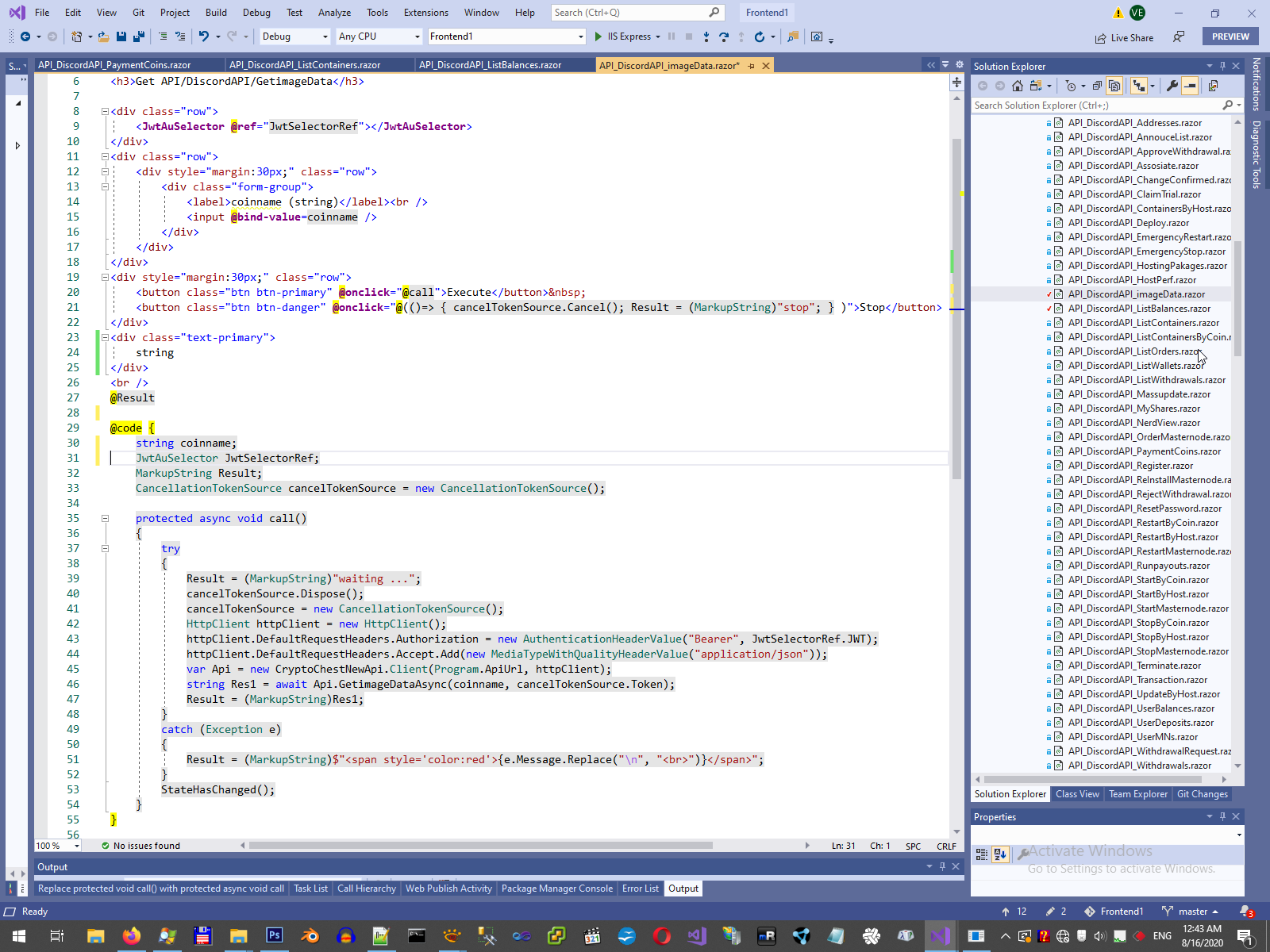Open the Extensions menu
Viewport: 1270px width, 952px height.
click(x=425, y=13)
